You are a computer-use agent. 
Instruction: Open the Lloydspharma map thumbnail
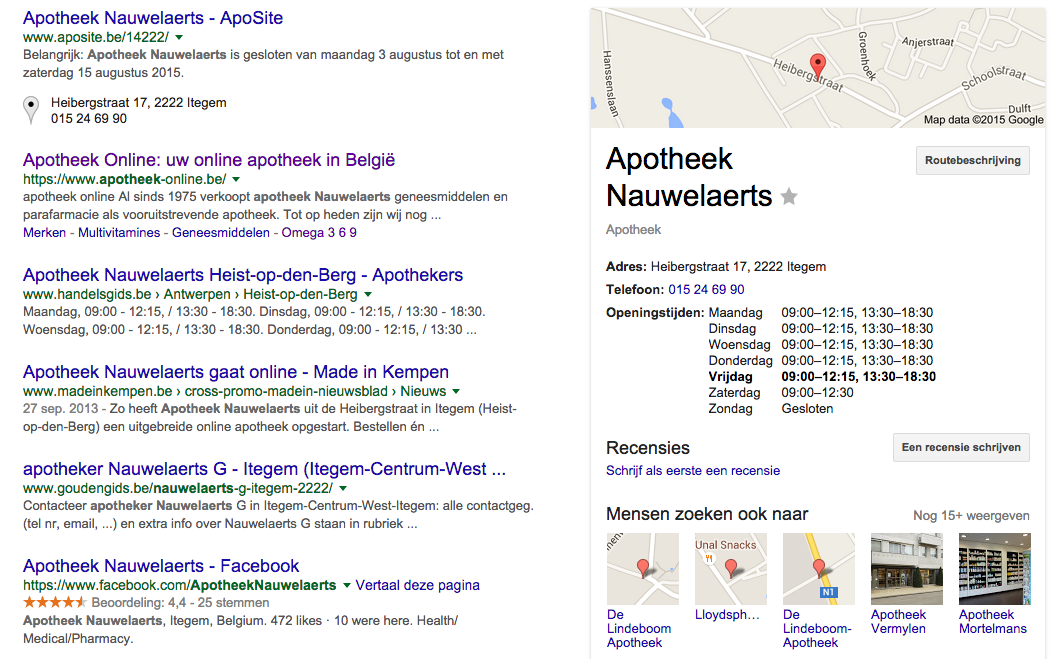pos(731,568)
